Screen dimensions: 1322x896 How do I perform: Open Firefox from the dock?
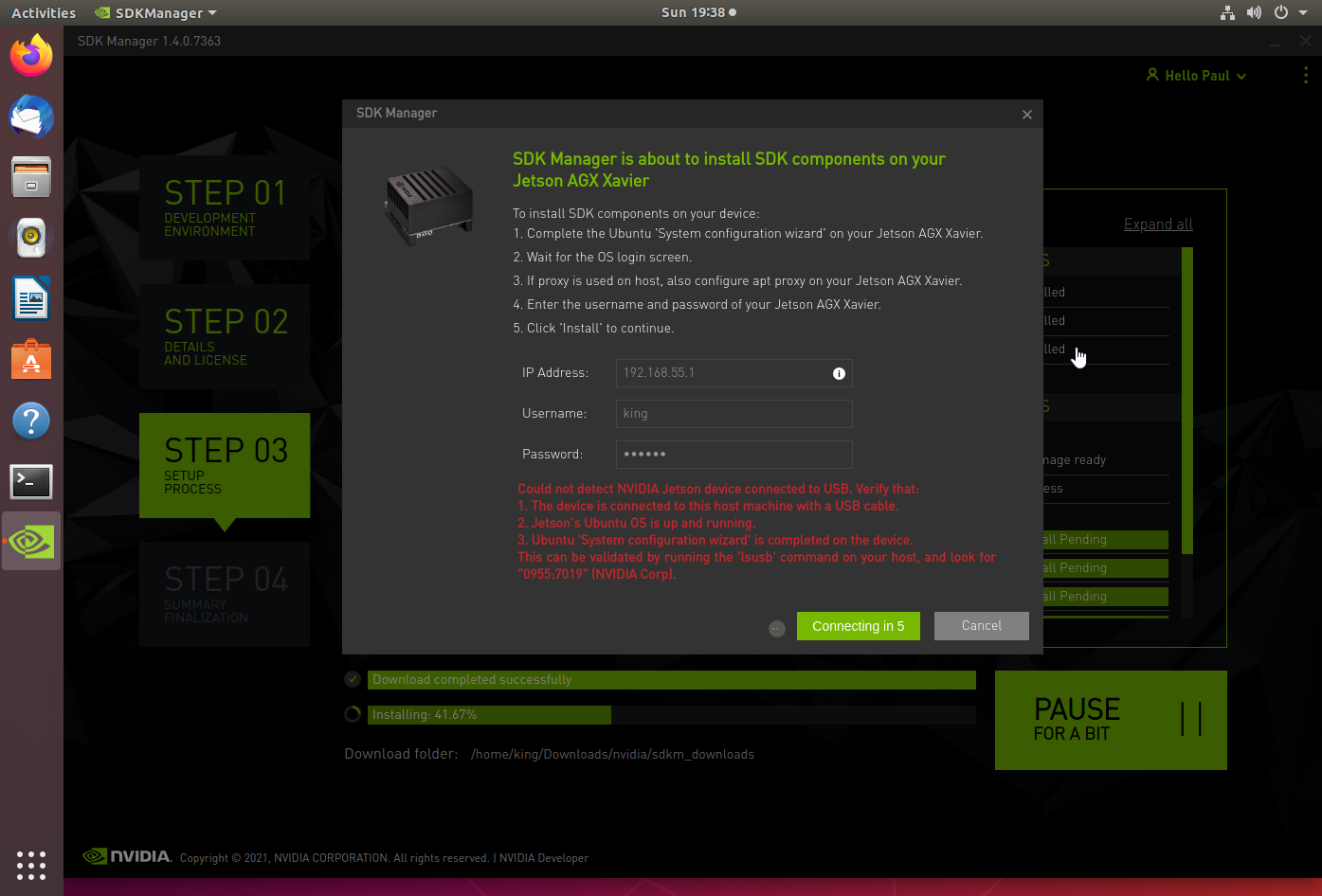point(31,56)
